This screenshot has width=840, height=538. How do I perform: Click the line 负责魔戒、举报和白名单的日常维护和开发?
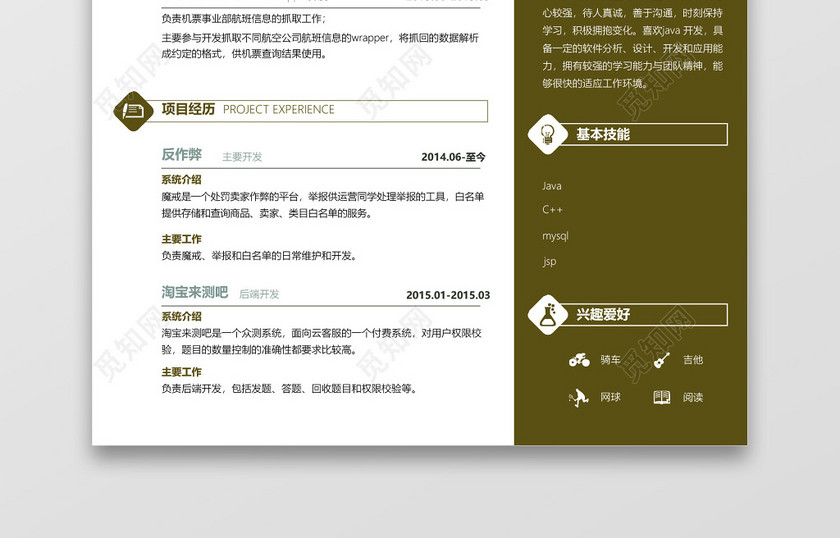tap(259, 256)
